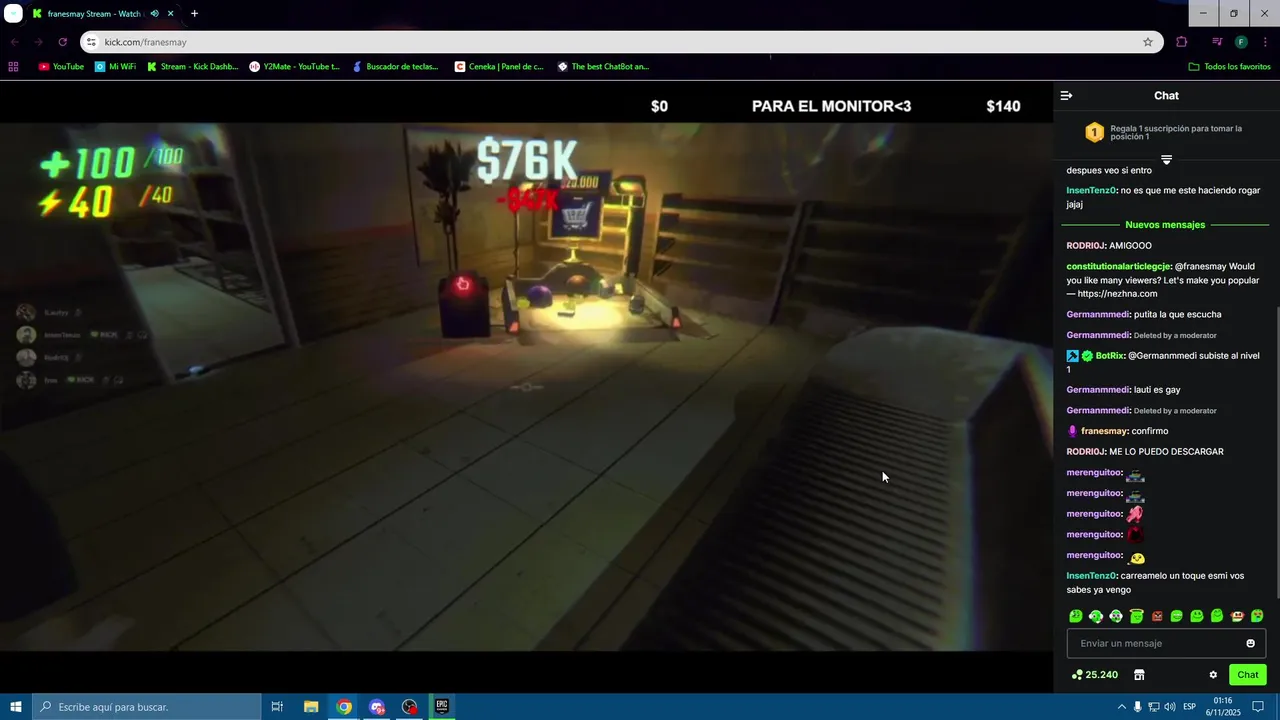
Task: Open the tab search button at top-left
Action: pyautogui.click(x=13, y=14)
